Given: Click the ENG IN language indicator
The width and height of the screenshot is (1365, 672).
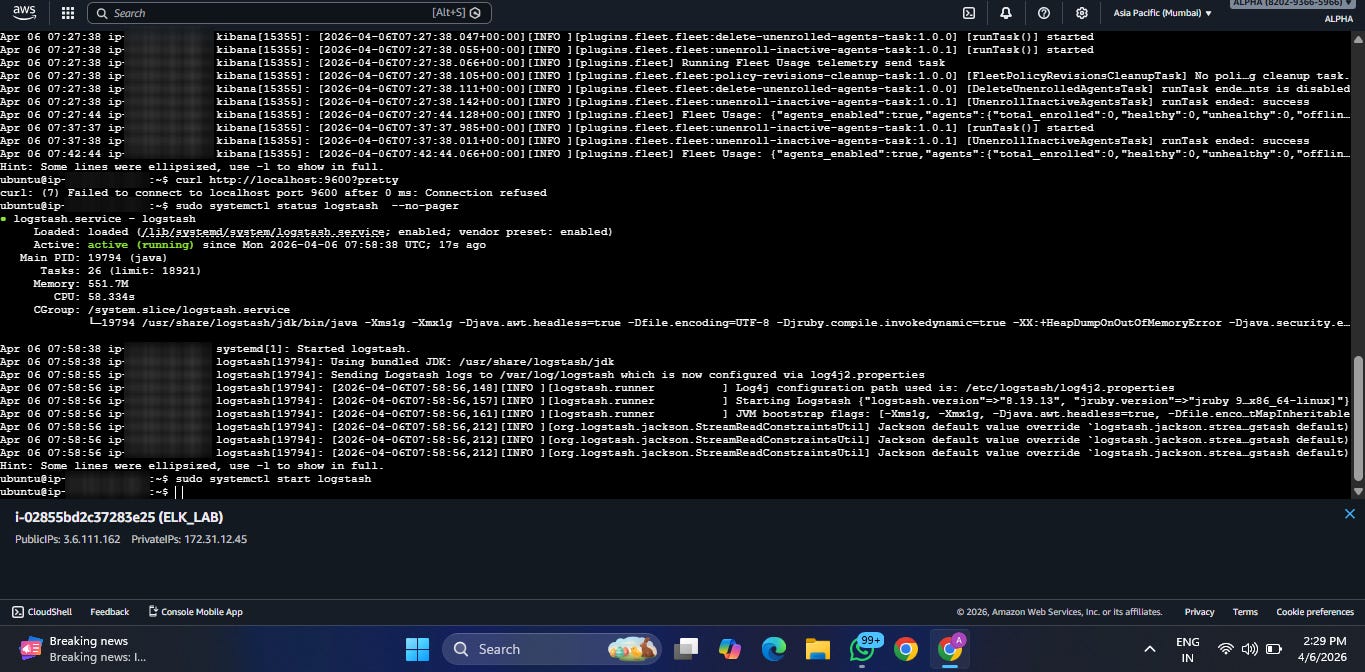Looking at the screenshot, I should click(1187, 649).
